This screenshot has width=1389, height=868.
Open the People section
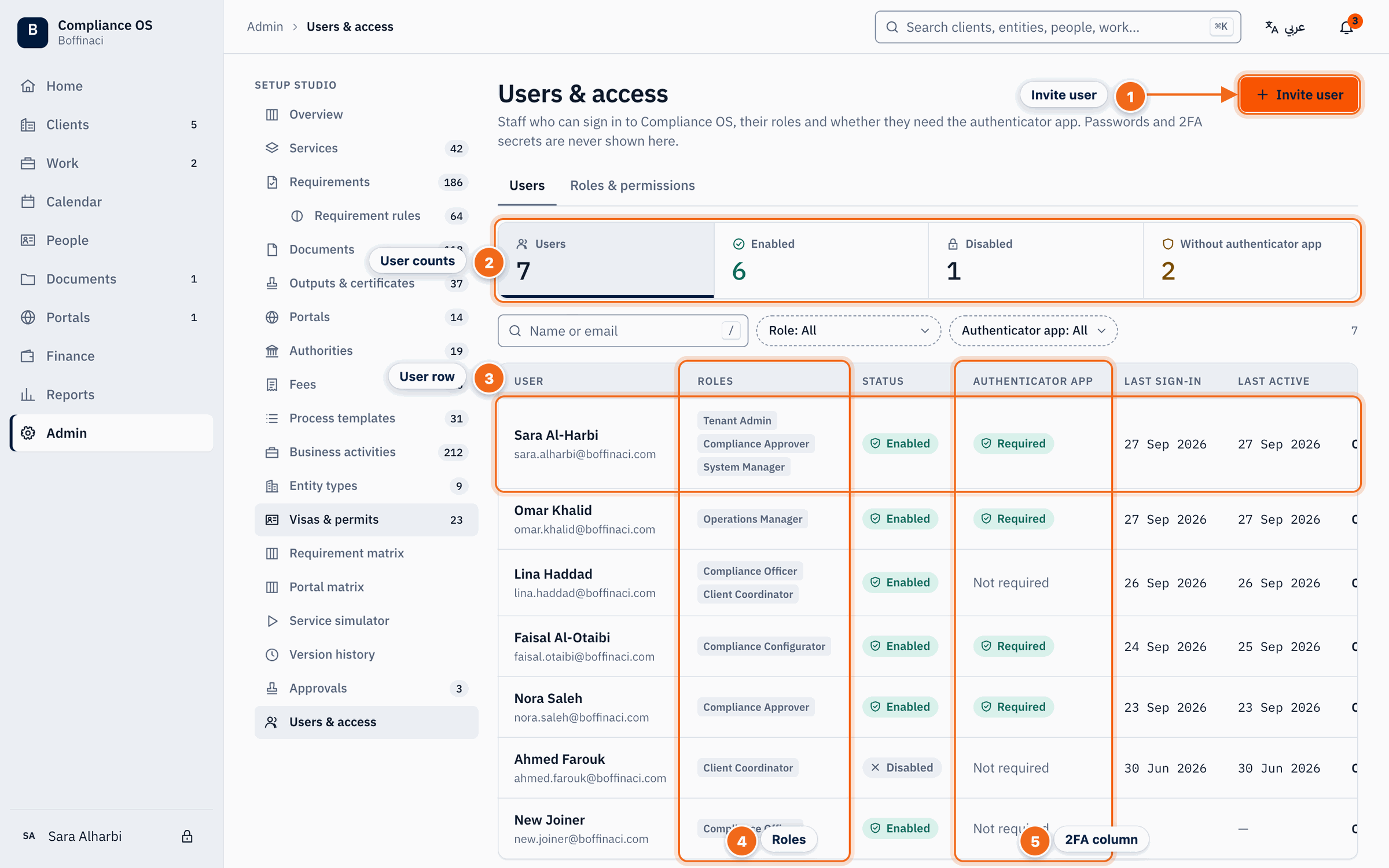tap(112, 240)
